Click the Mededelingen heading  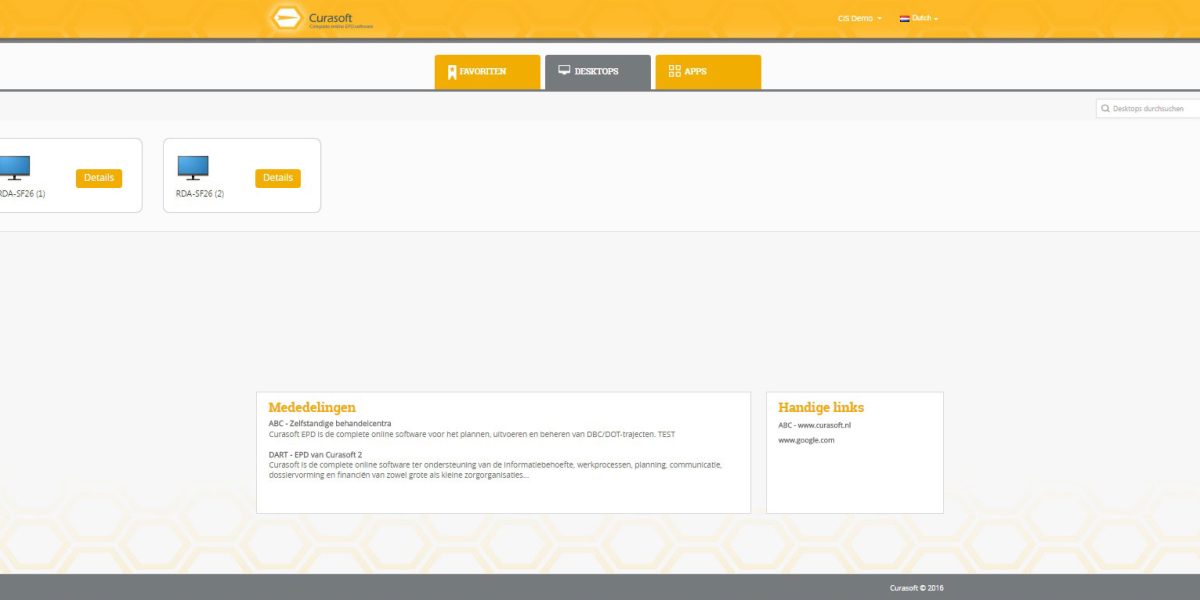(x=311, y=407)
